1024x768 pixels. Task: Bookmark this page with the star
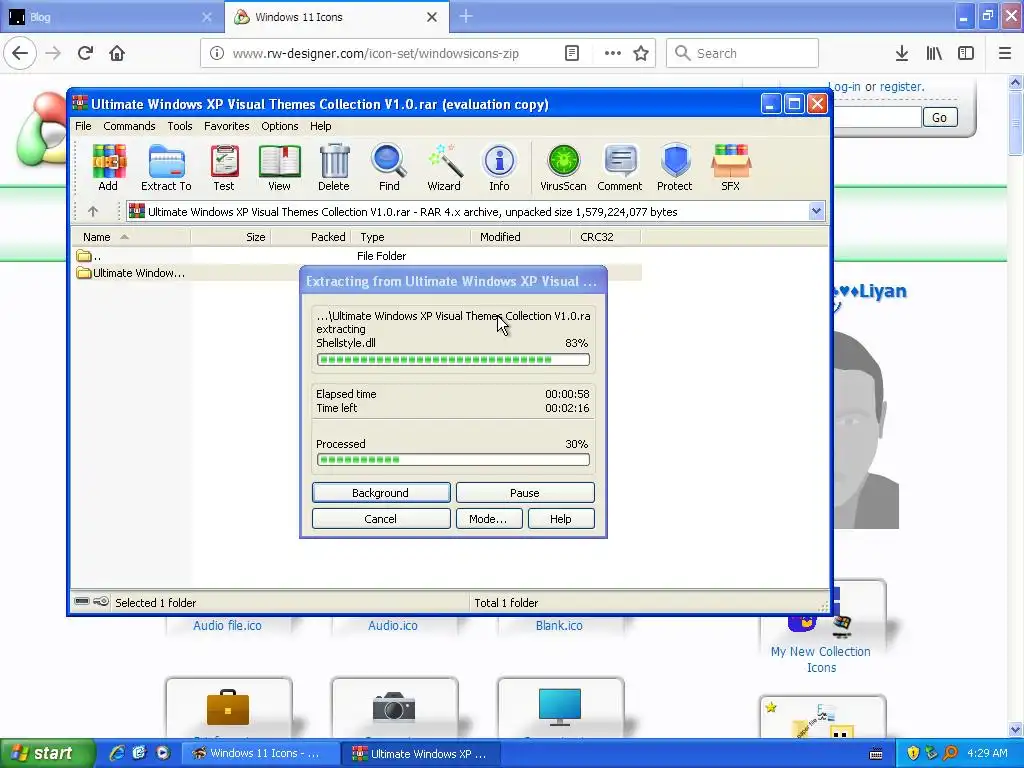[641, 54]
